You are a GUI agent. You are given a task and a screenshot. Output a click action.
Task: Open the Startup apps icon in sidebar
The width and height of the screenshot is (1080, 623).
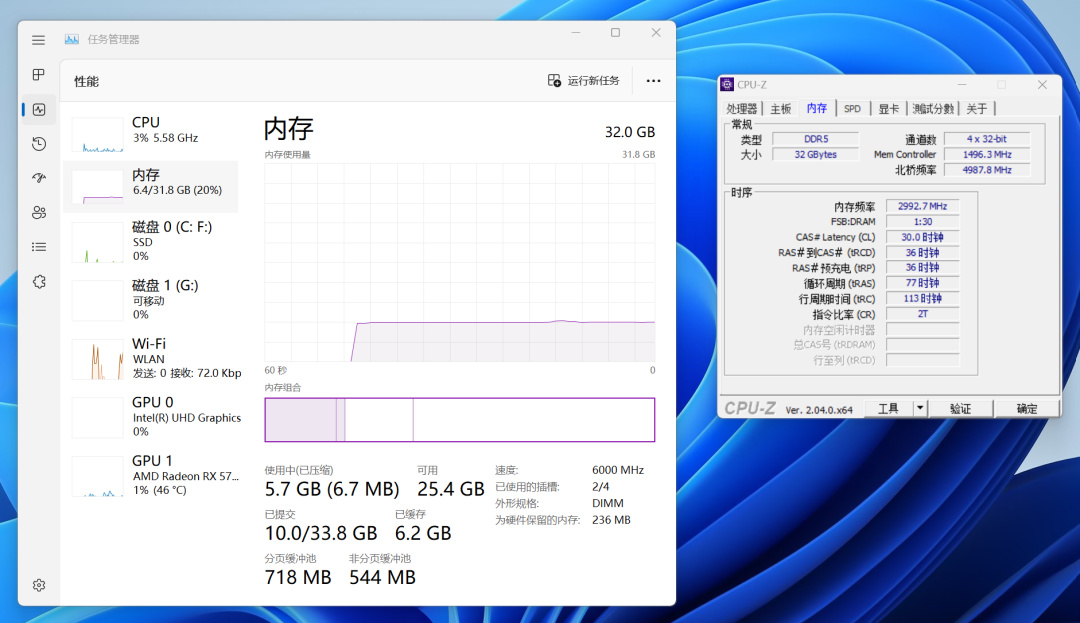(39, 178)
